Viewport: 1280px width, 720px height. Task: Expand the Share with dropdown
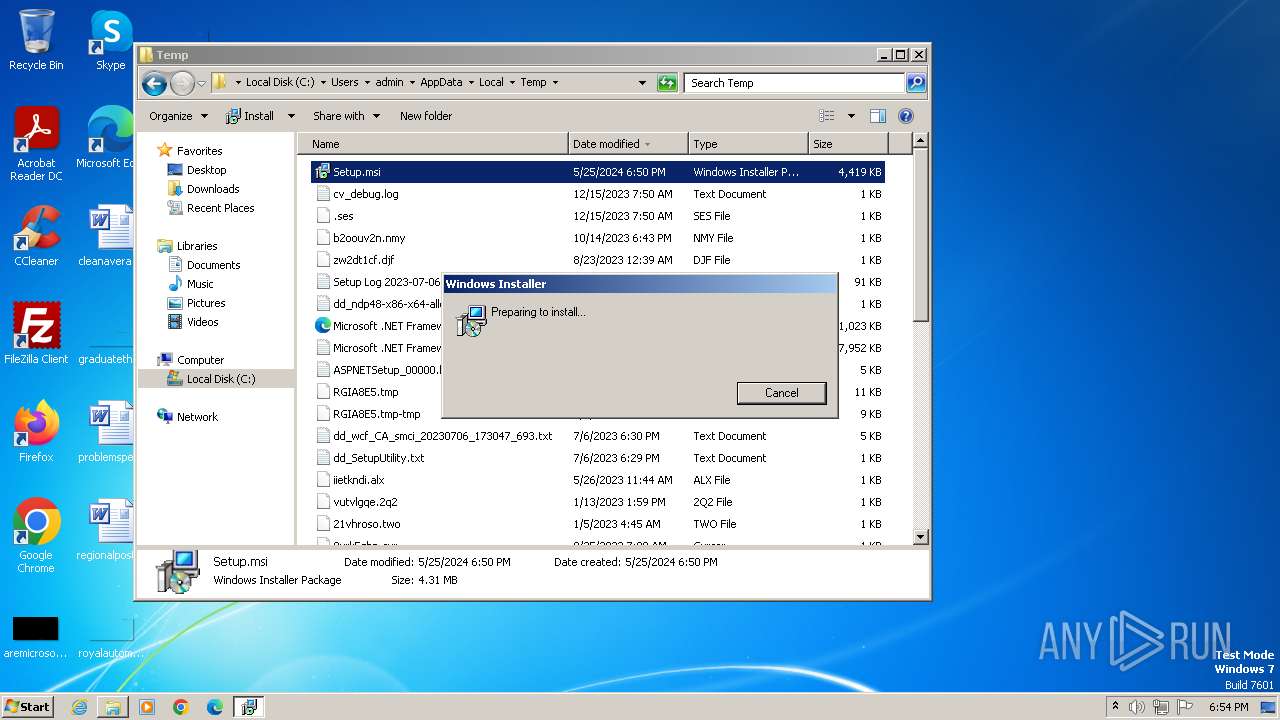coord(346,116)
